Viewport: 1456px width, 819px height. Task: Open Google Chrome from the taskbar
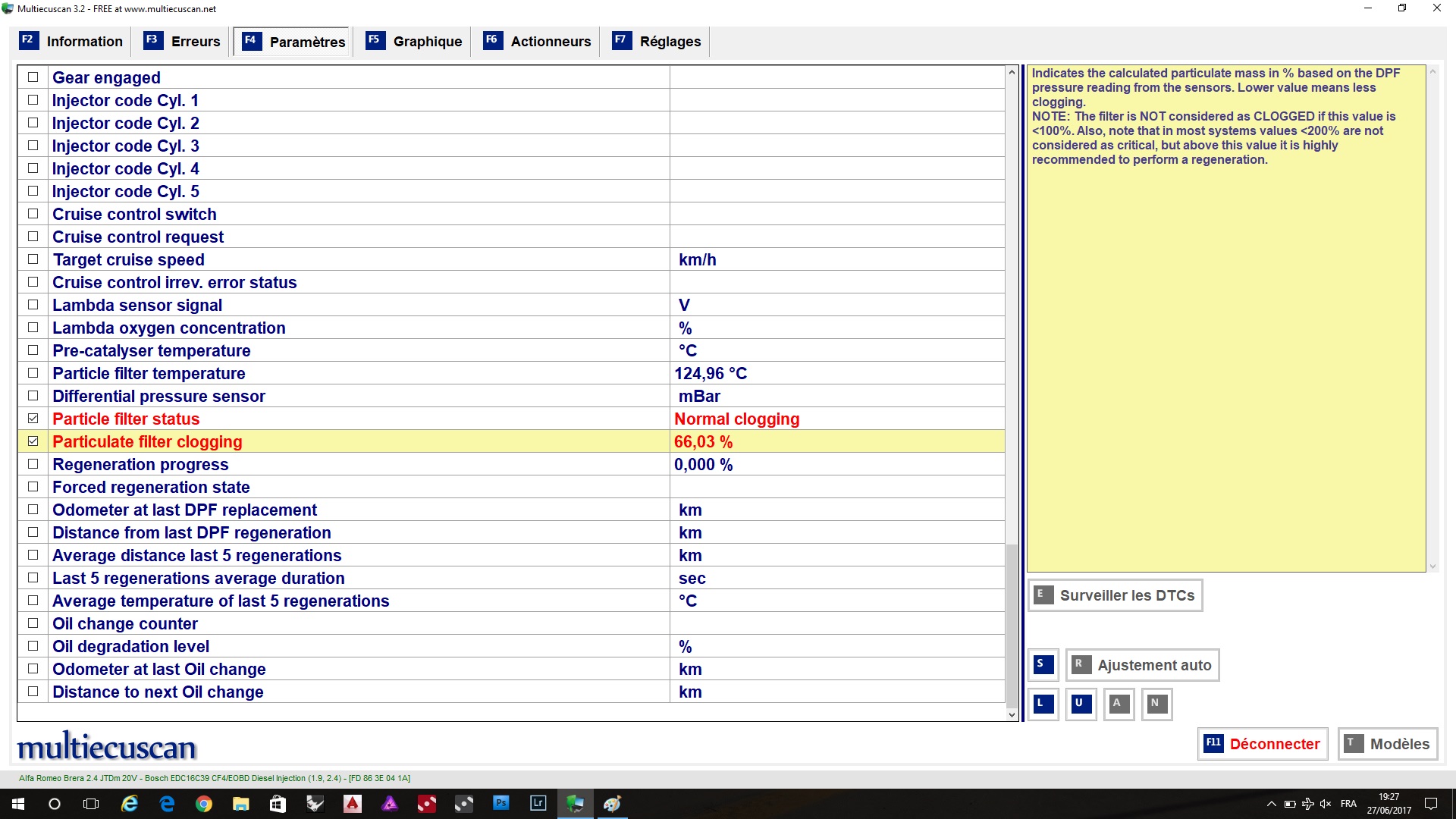(204, 804)
